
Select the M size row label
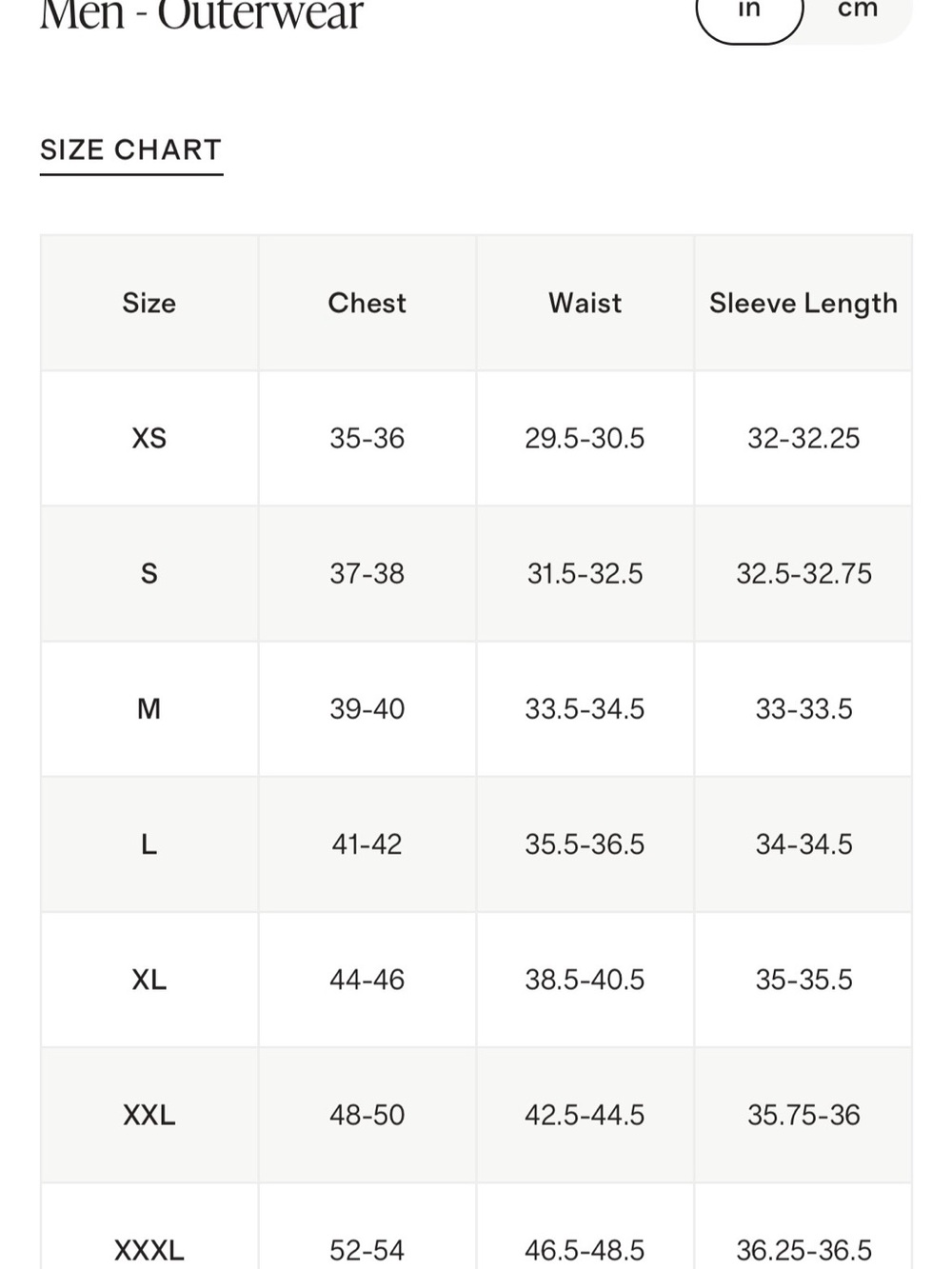click(x=149, y=708)
